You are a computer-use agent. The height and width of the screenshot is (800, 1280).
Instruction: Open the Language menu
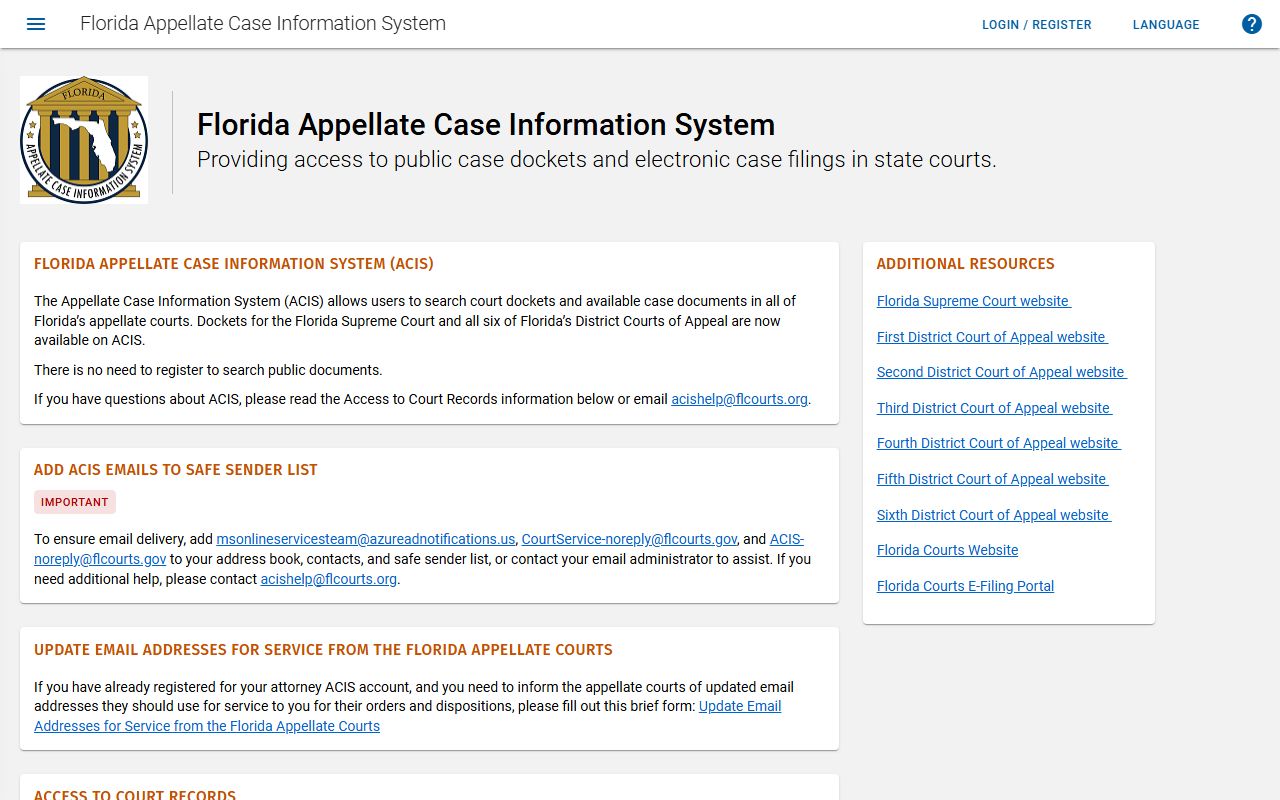tap(1166, 24)
